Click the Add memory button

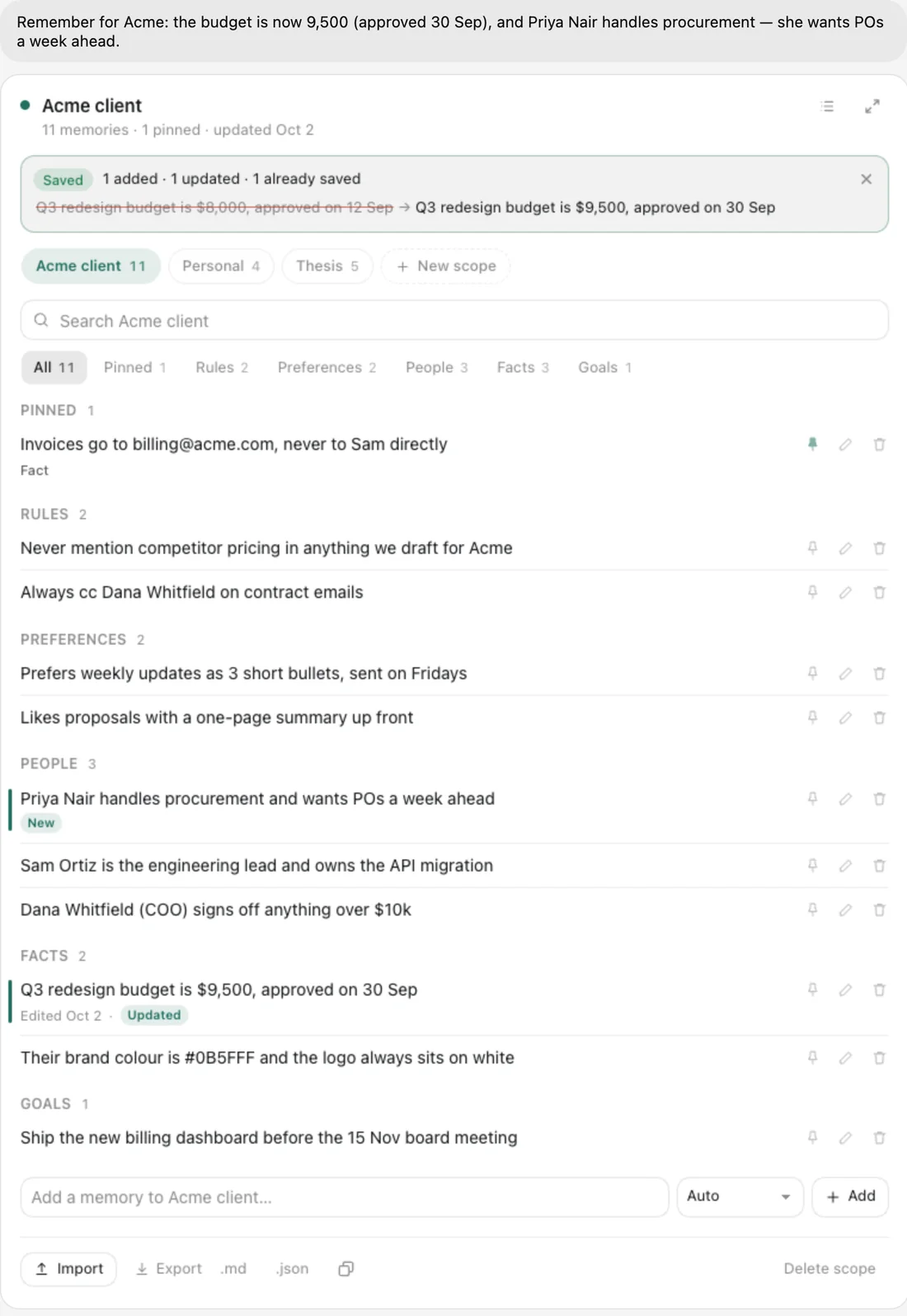coord(850,1196)
